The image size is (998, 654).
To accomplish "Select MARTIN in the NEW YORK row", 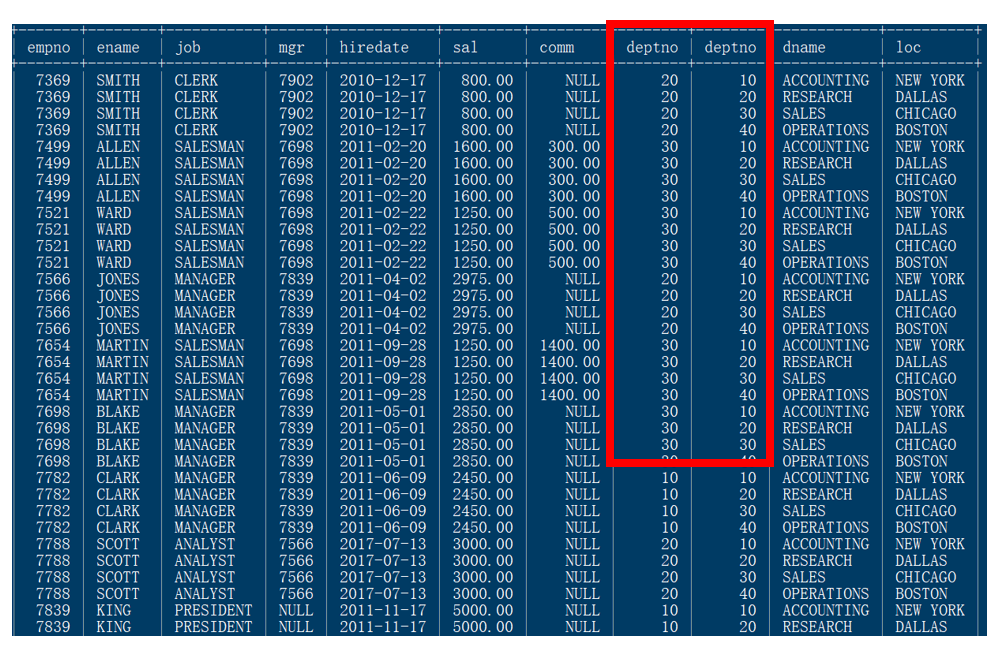I will (122, 345).
